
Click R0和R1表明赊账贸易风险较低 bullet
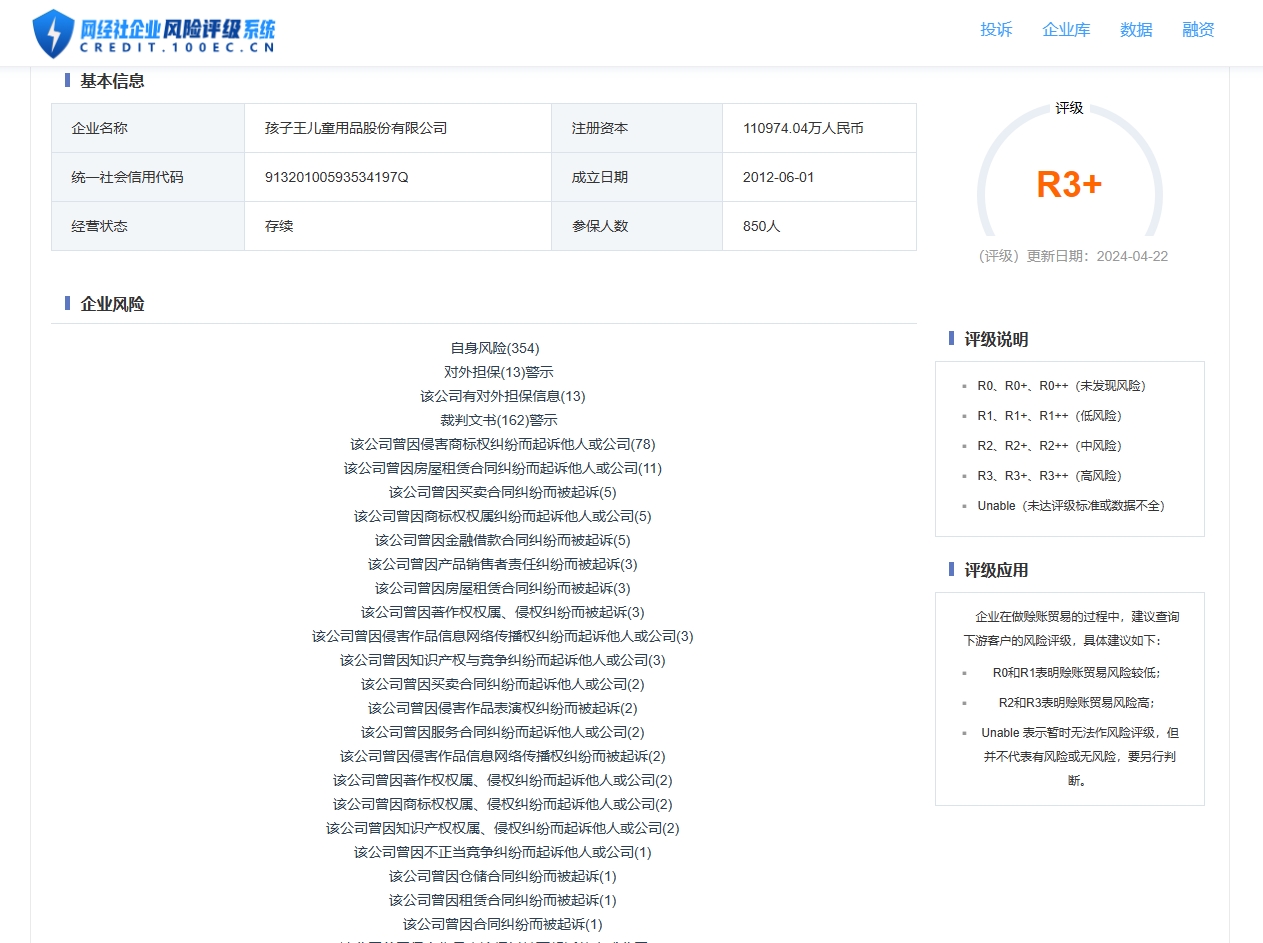point(1077,672)
